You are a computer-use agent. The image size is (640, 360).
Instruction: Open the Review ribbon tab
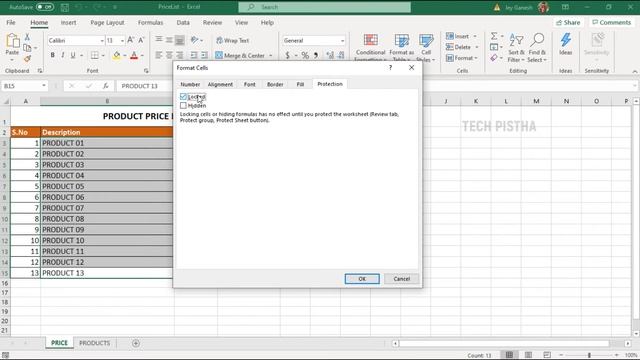point(212,22)
